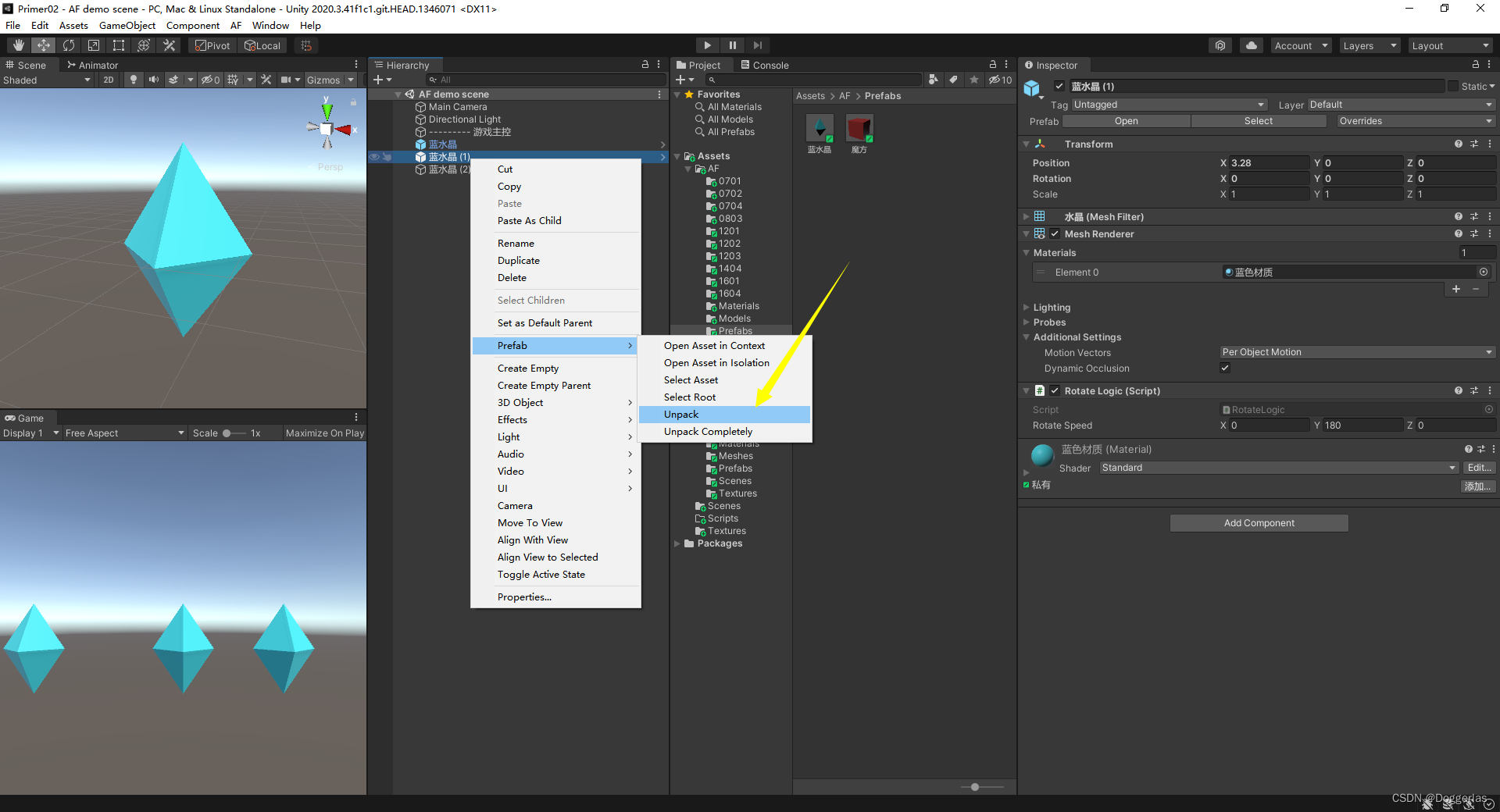Open custom editor tools icon

169,45
